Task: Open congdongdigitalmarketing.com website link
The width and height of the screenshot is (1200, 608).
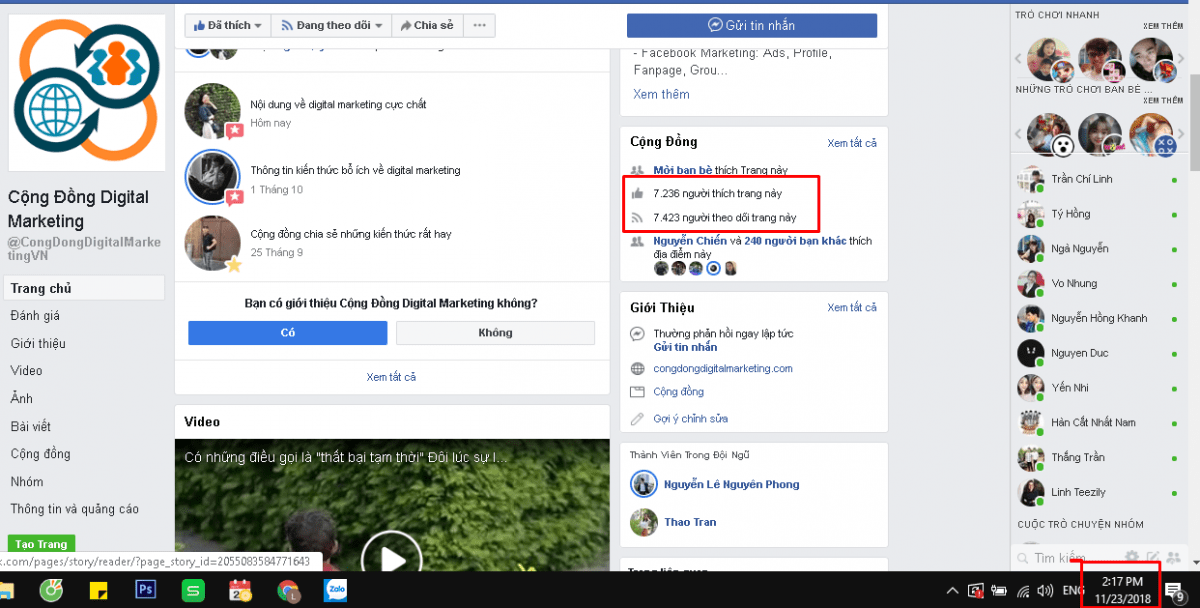Action: (723, 368)
